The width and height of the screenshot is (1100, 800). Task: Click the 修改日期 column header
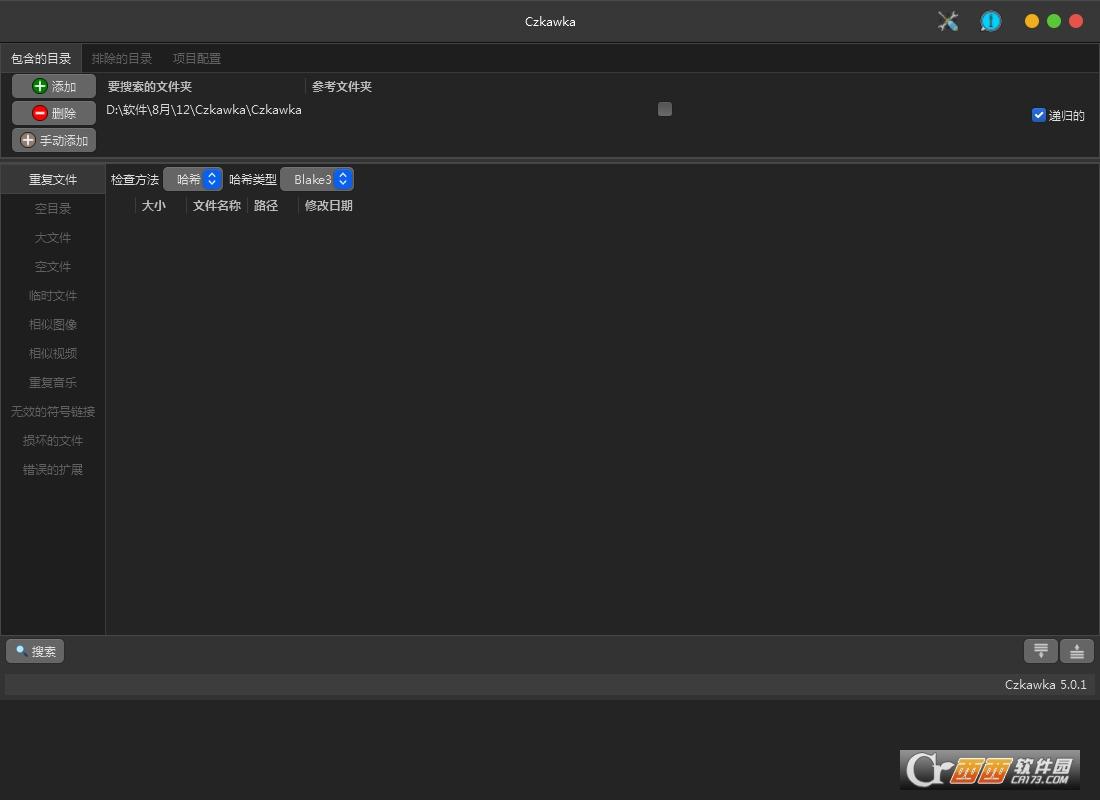point(328,206)
